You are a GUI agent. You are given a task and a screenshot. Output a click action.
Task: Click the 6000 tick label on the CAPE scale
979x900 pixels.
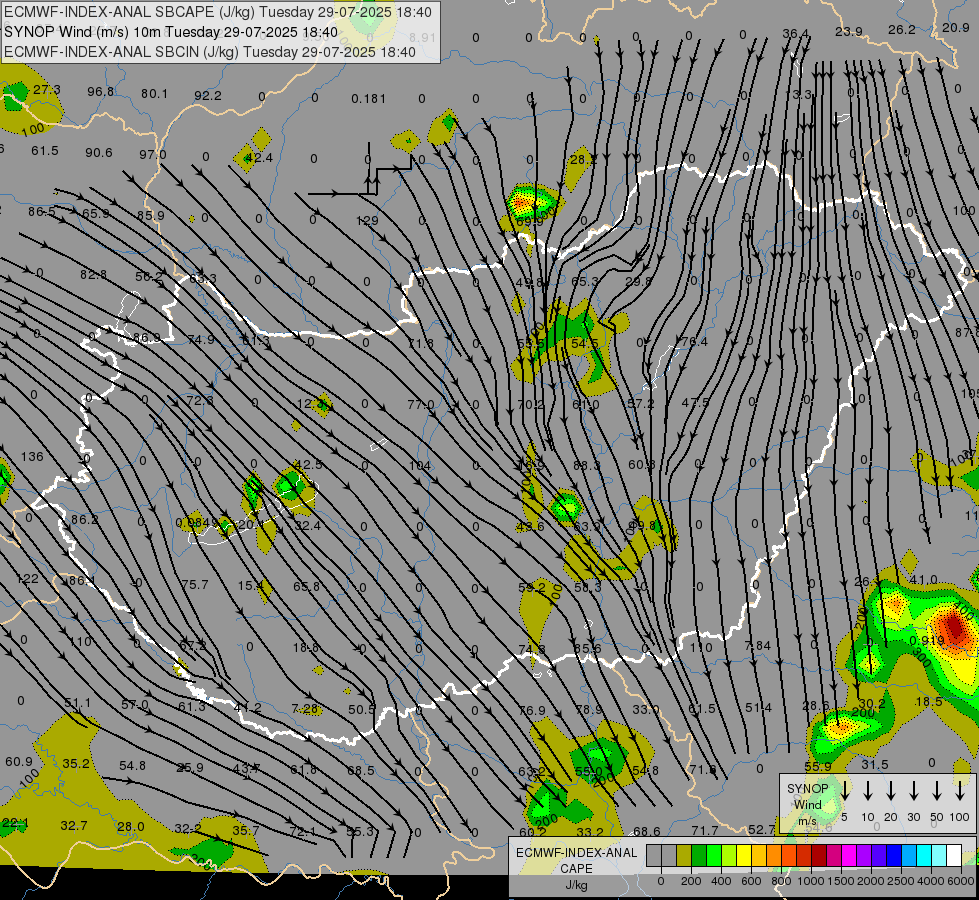(x=960, y=881)
